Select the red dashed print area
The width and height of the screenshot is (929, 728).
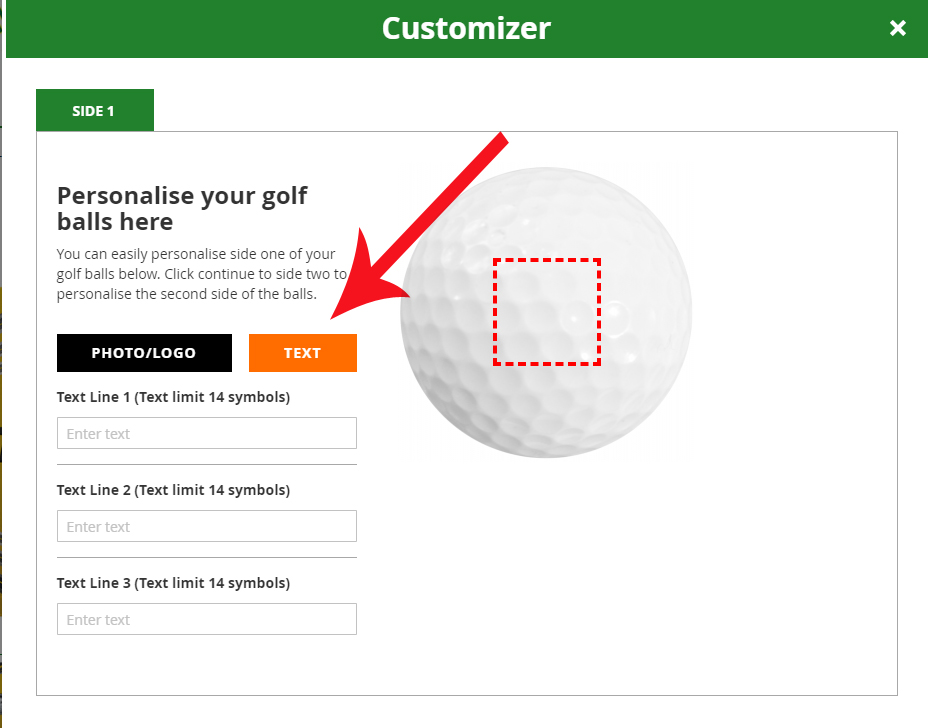547,312
